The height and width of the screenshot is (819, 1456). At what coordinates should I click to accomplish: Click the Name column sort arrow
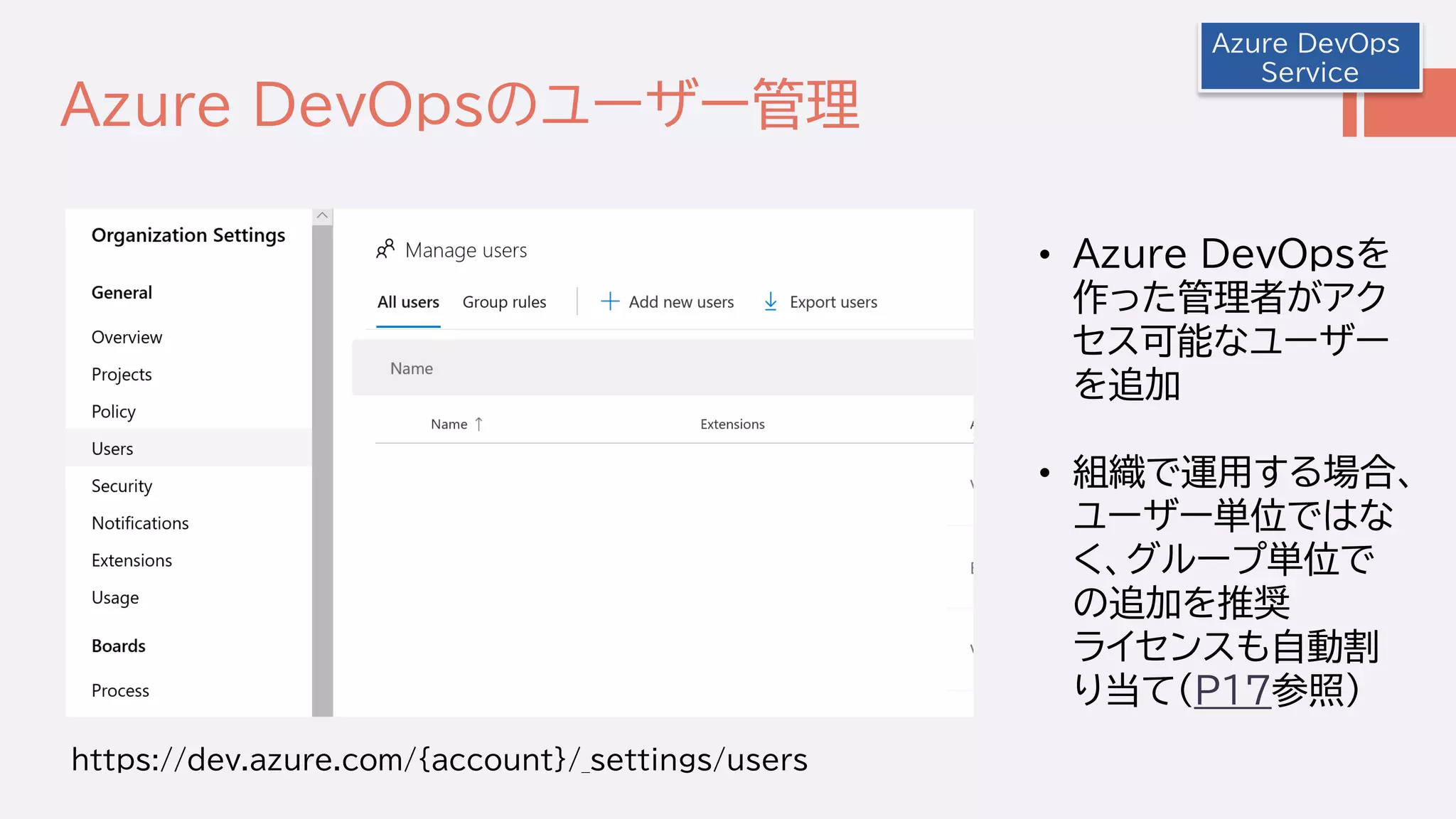point(479,424)
